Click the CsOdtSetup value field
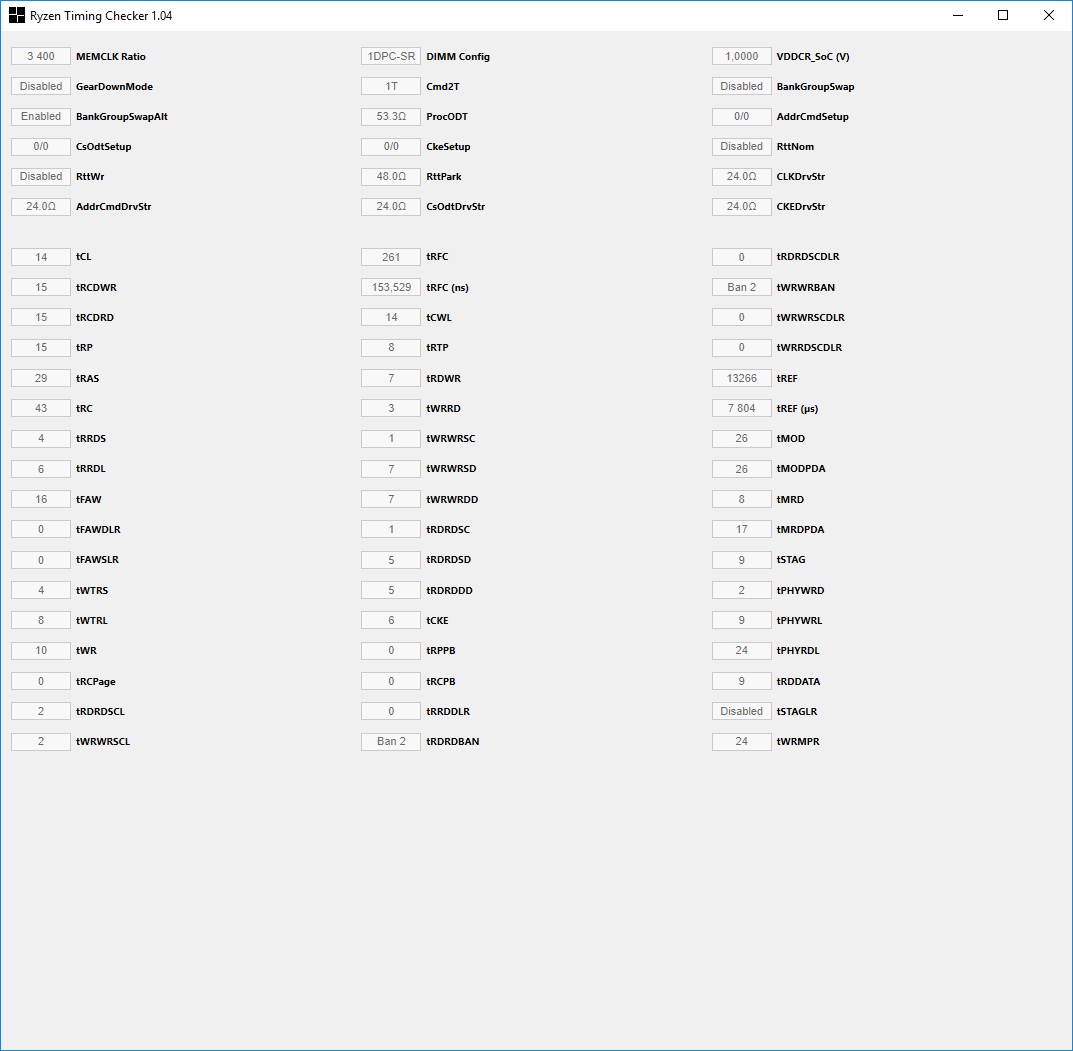Screen dimensions: 1073x1051 41,146
